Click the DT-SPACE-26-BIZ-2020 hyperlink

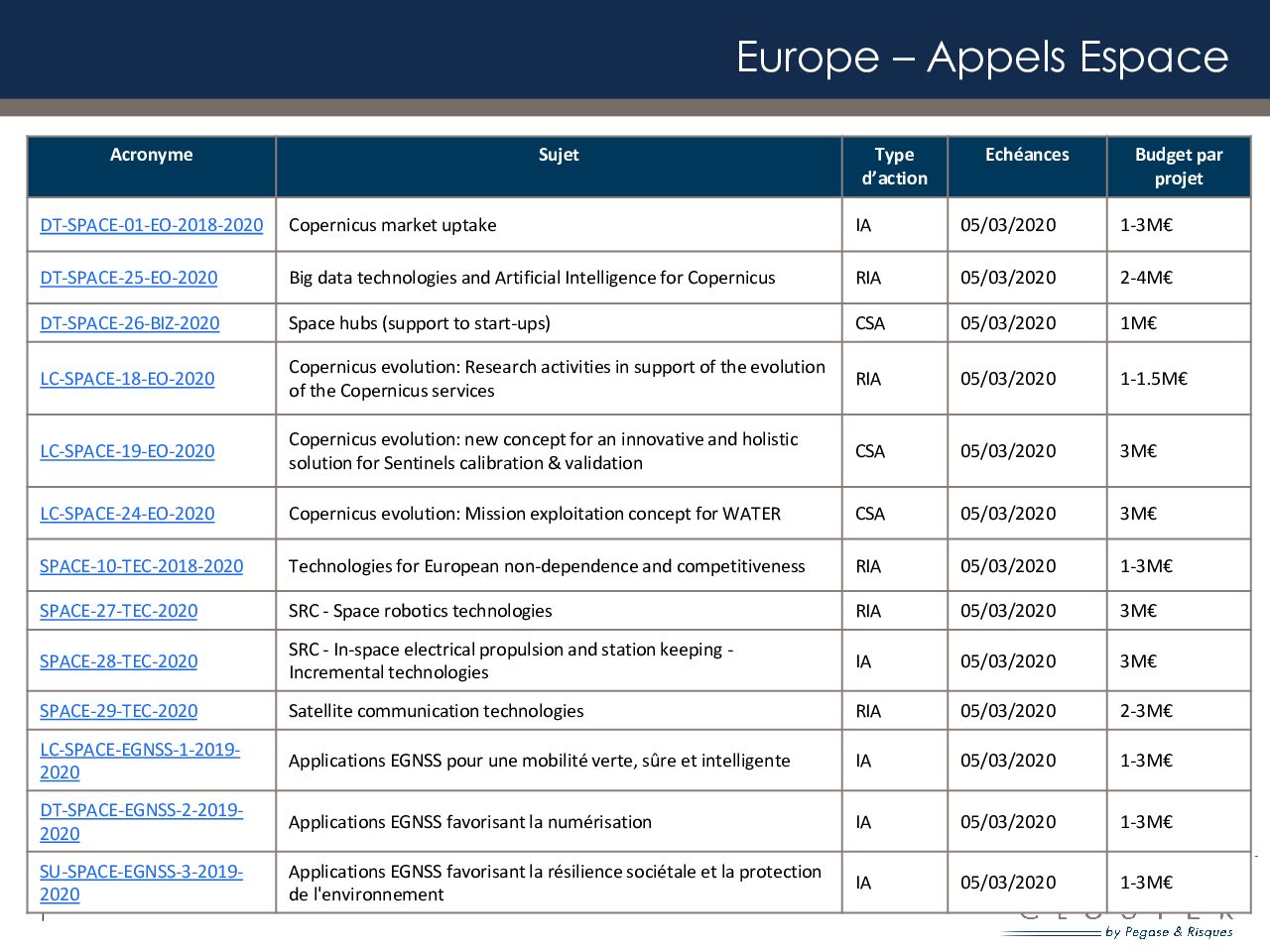(129, 323)
